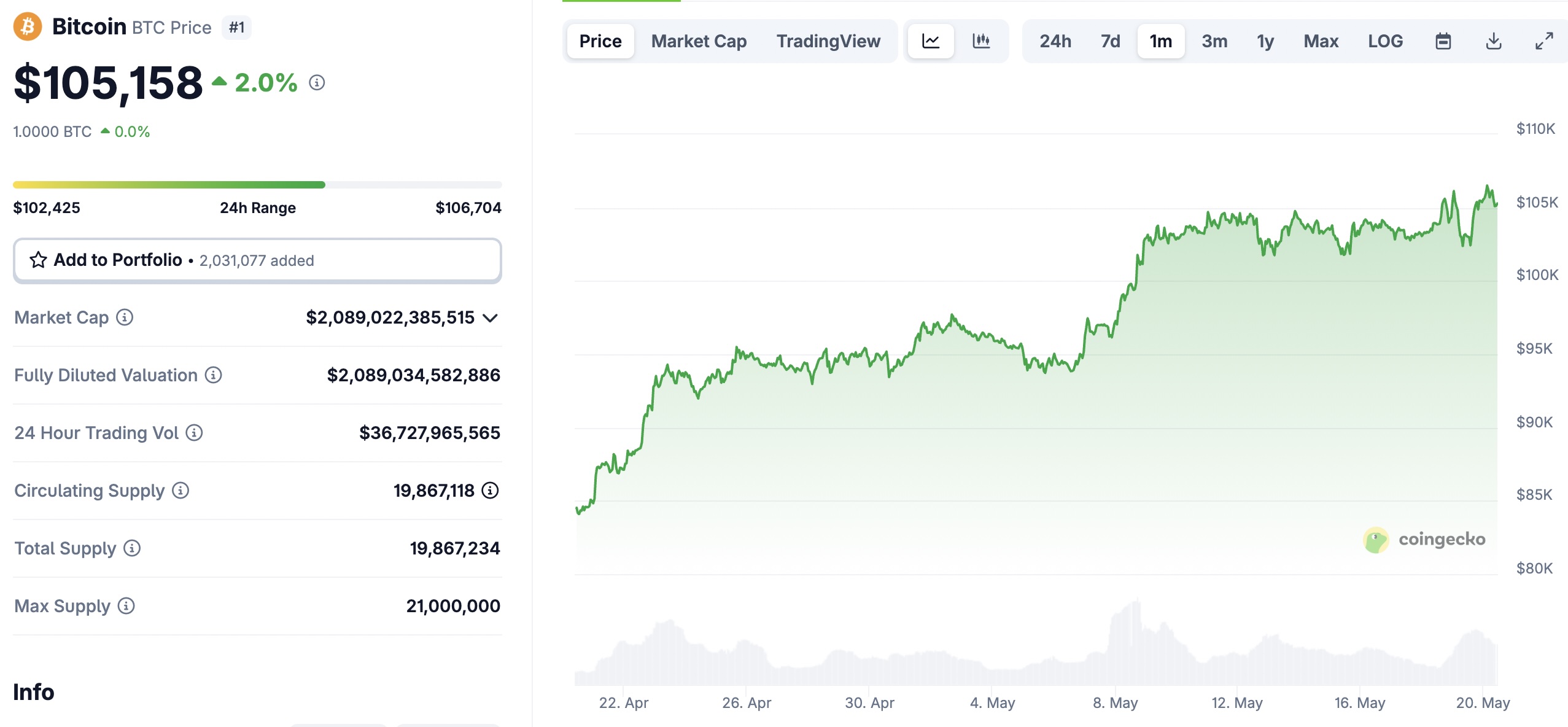Click the 2,031,077 added count text
This screenshot has height=727, width=1568.
[x=257, y=261]
